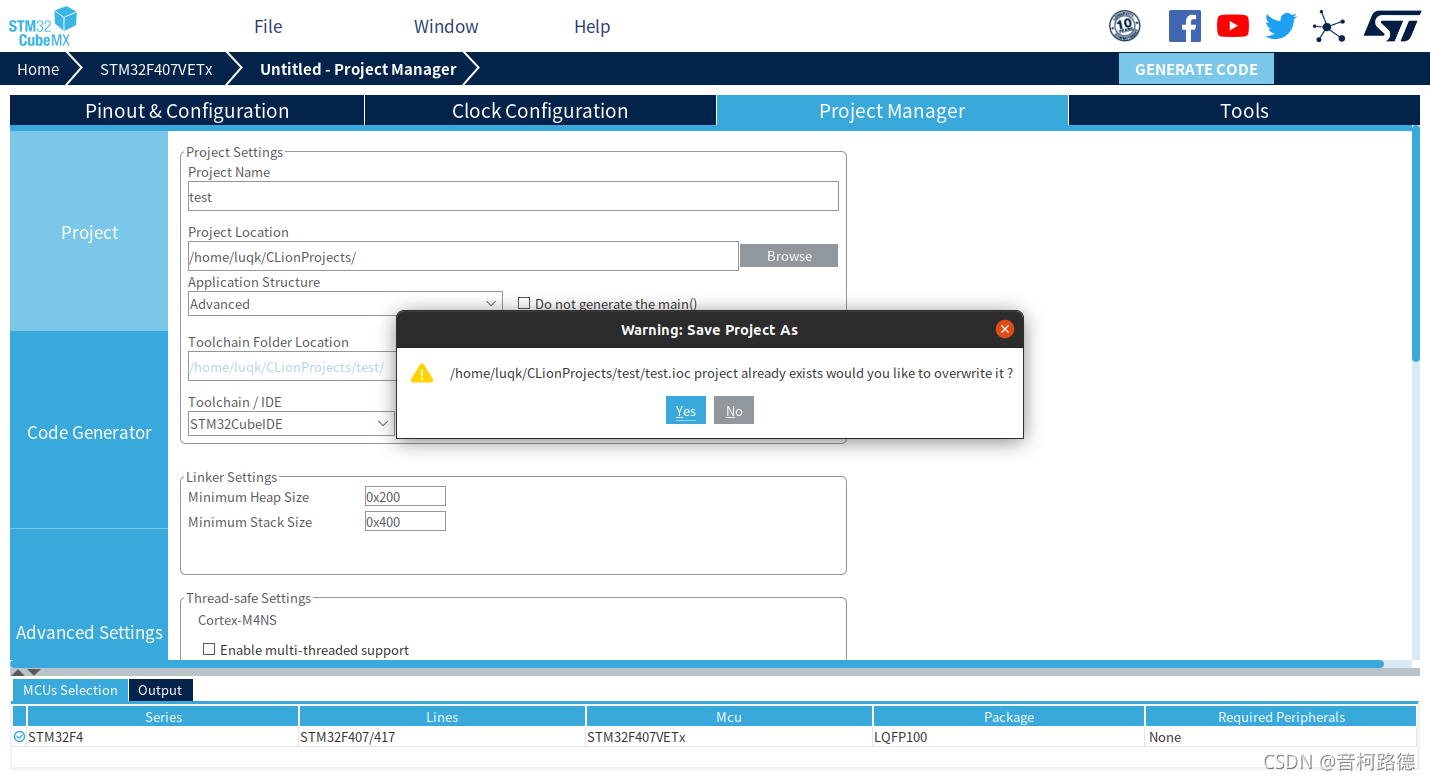Click the vertical scrollbar of settings panel
Screen dimensions: 1430x780
coord(1415,244)
